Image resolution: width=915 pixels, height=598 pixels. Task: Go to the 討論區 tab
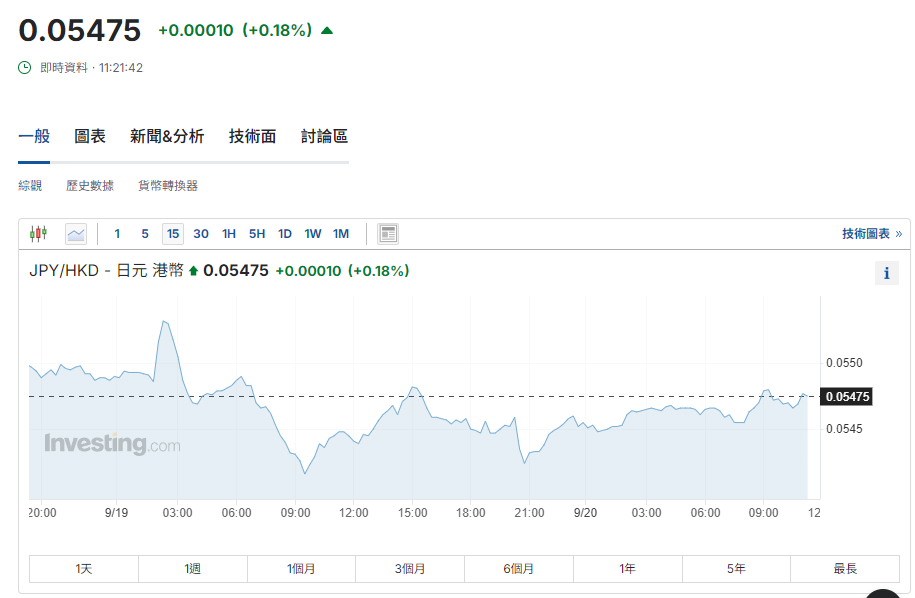tap(324, 137)
